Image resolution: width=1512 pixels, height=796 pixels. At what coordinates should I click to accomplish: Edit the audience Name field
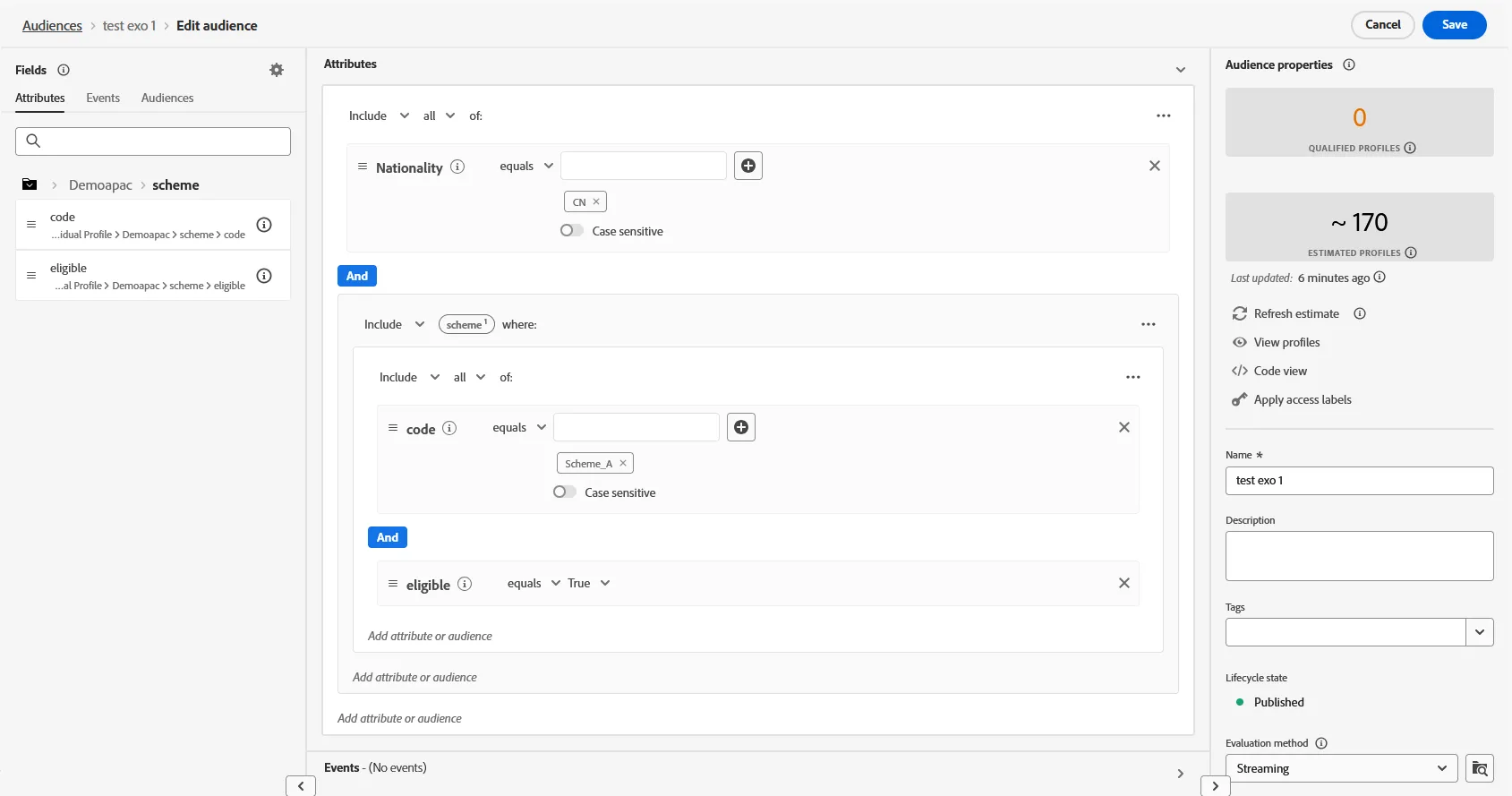click(x=1360, y=481)
